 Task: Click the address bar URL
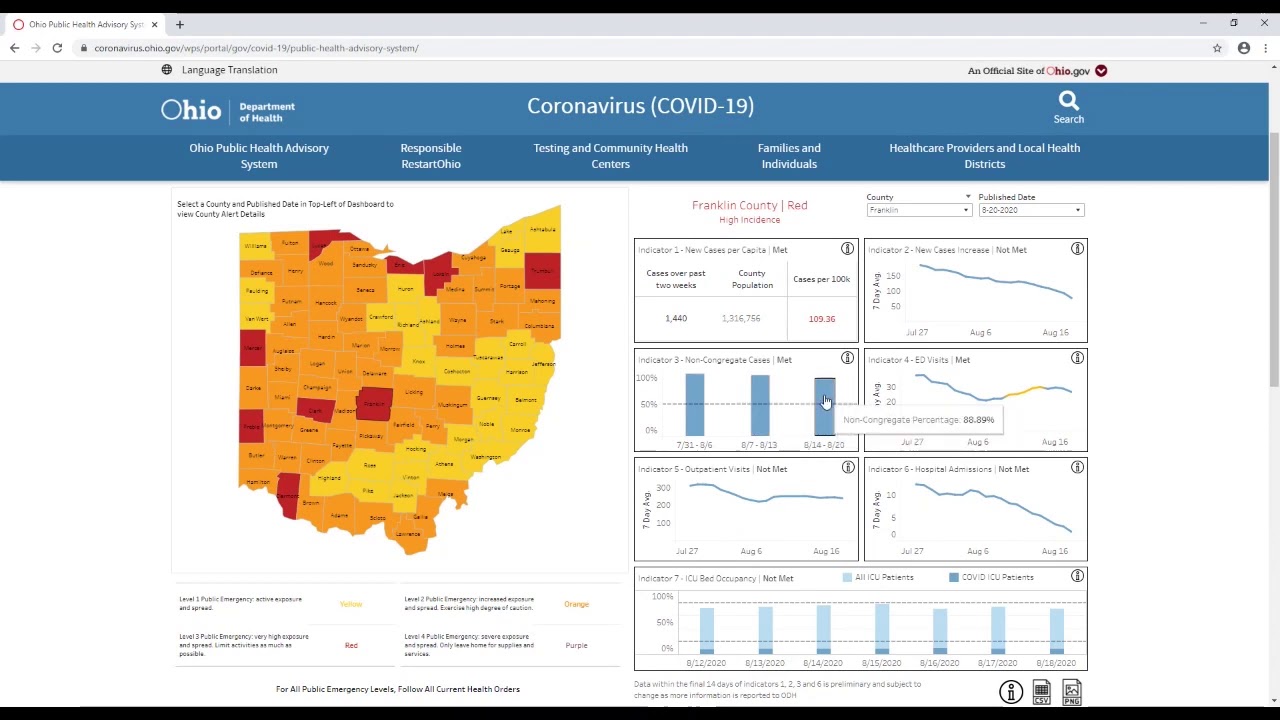(256, 48)
